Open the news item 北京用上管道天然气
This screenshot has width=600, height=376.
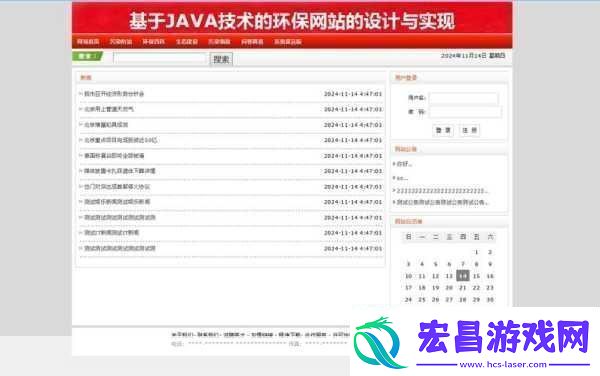[109, 109]
